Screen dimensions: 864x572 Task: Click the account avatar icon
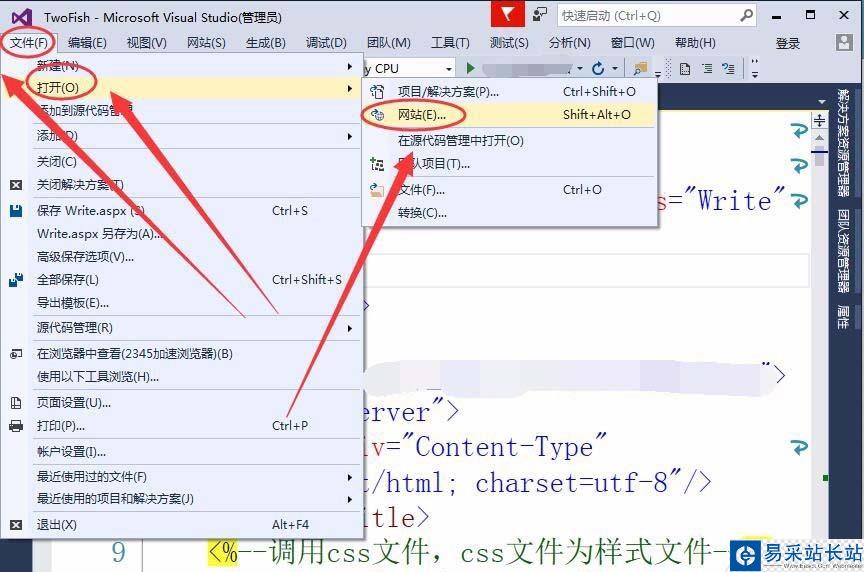click(844, 42)
